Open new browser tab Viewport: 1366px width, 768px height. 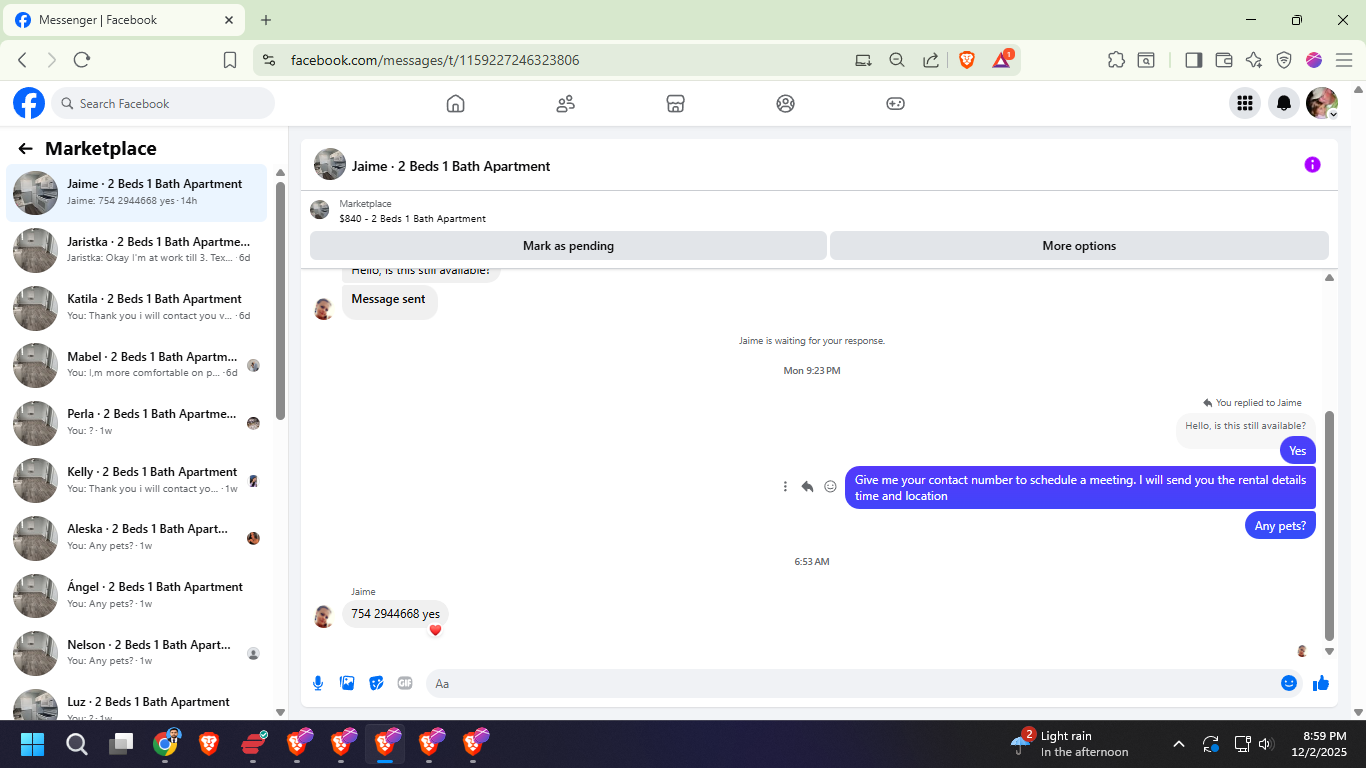tap(266, 20)
